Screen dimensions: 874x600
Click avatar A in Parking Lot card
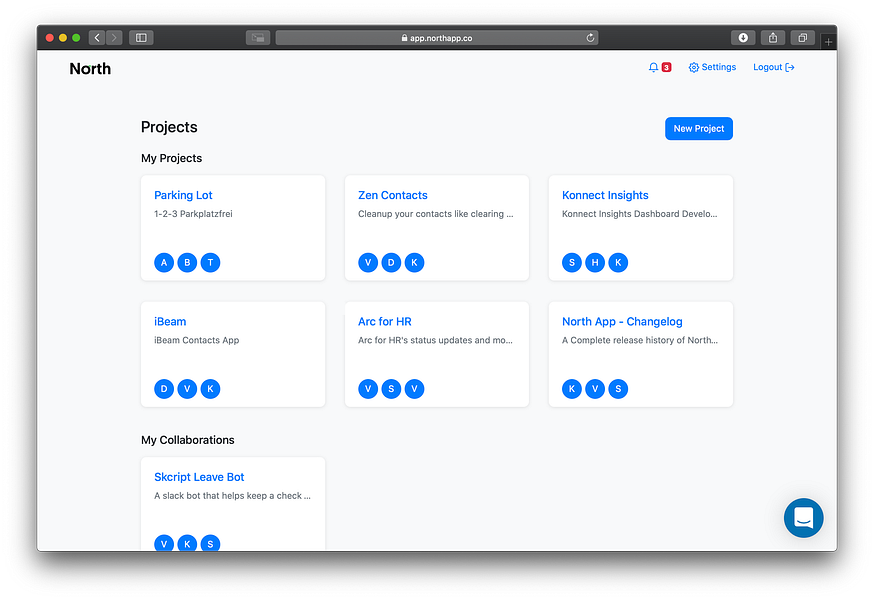pos(164,263)
